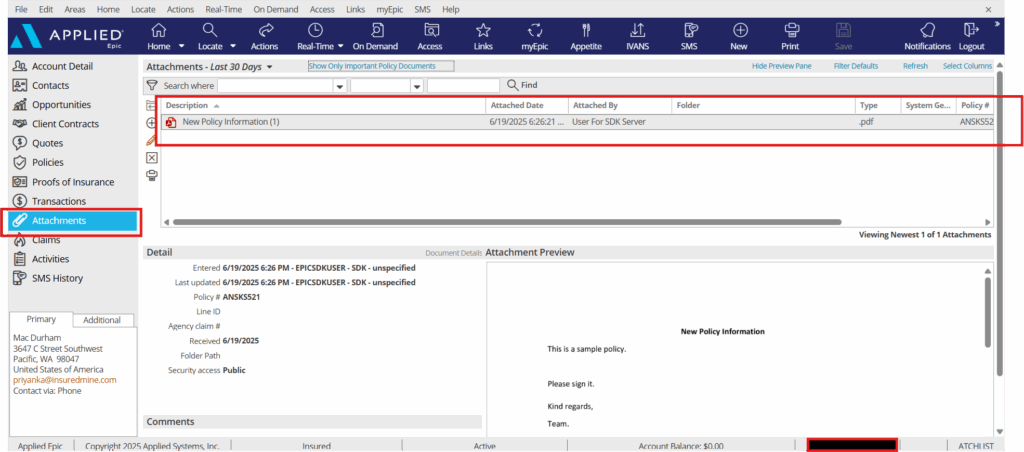Click the pencil edit attachment icon
The width and height of the screenshot is (1024, 452).
tap(152, 139)
